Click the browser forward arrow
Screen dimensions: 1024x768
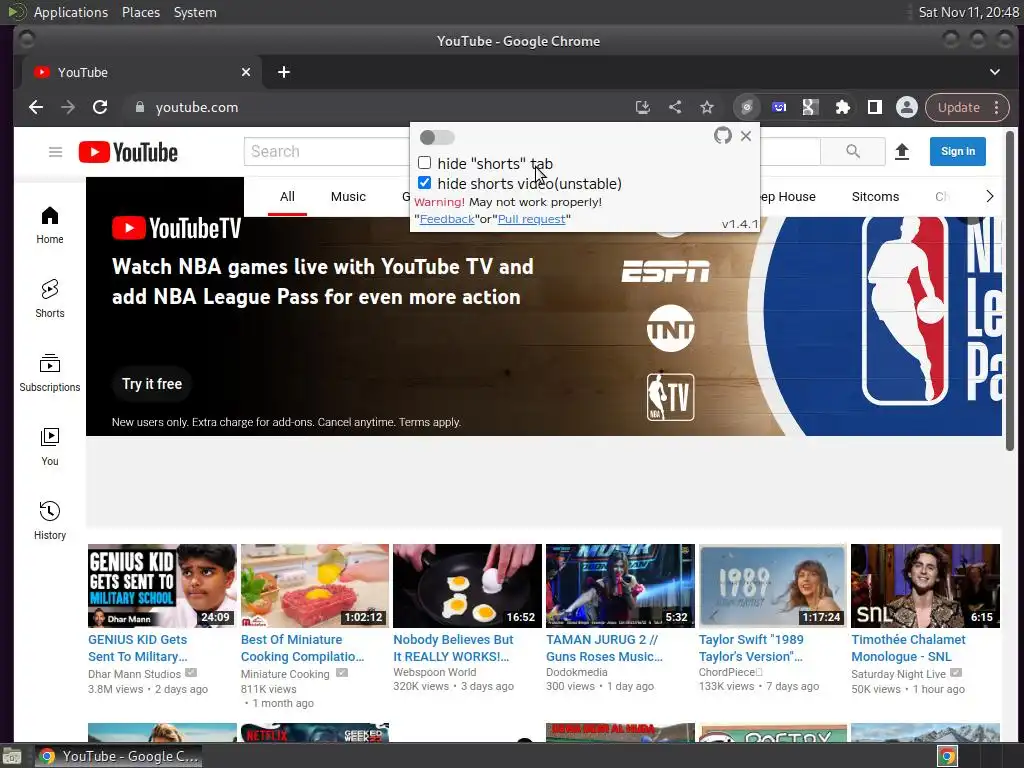68,107
